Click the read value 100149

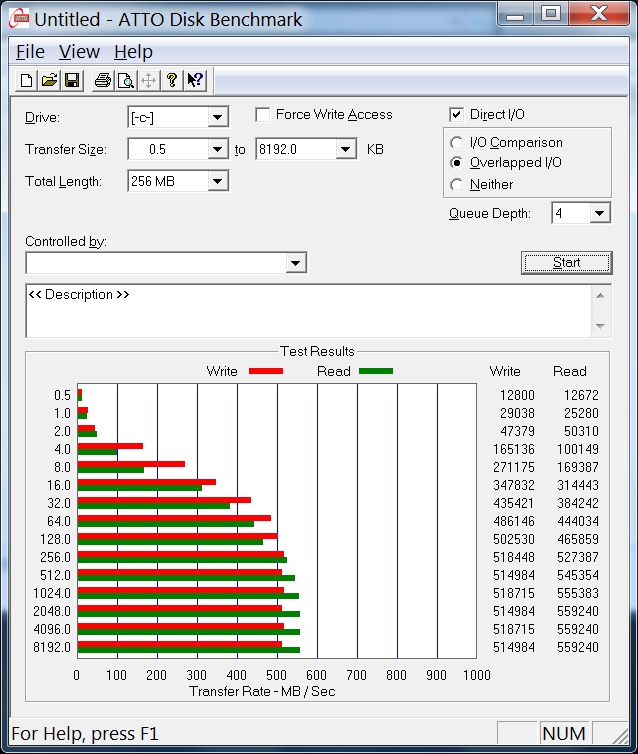tap(577, 449)
